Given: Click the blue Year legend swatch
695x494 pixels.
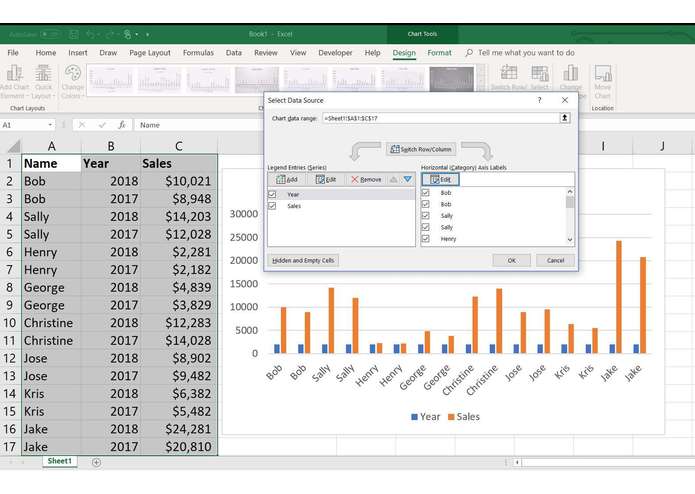Looking at the screenshot, I should [x=414, y=417].
